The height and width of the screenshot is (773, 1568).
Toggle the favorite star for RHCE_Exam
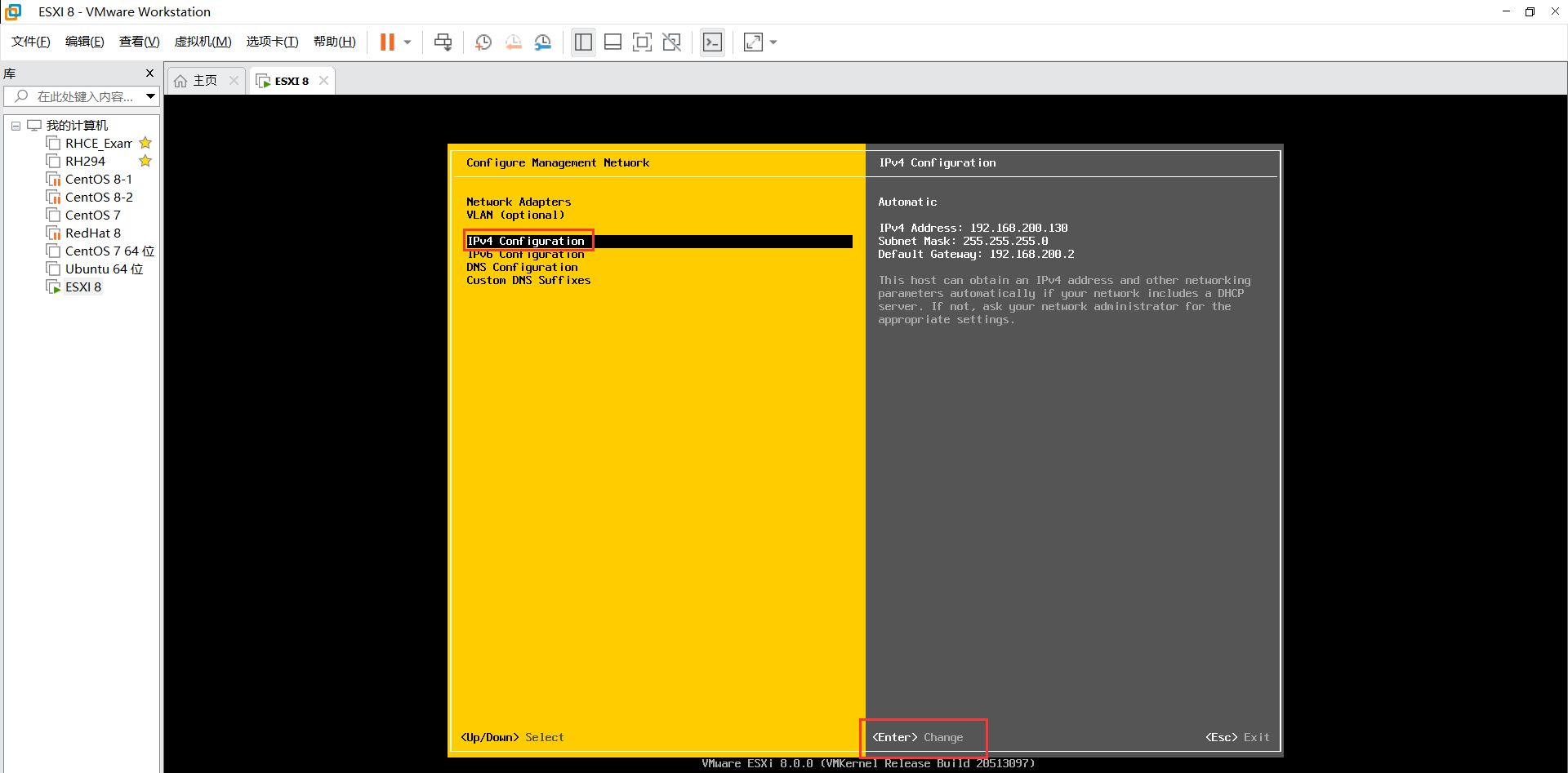tap(145, 143)
